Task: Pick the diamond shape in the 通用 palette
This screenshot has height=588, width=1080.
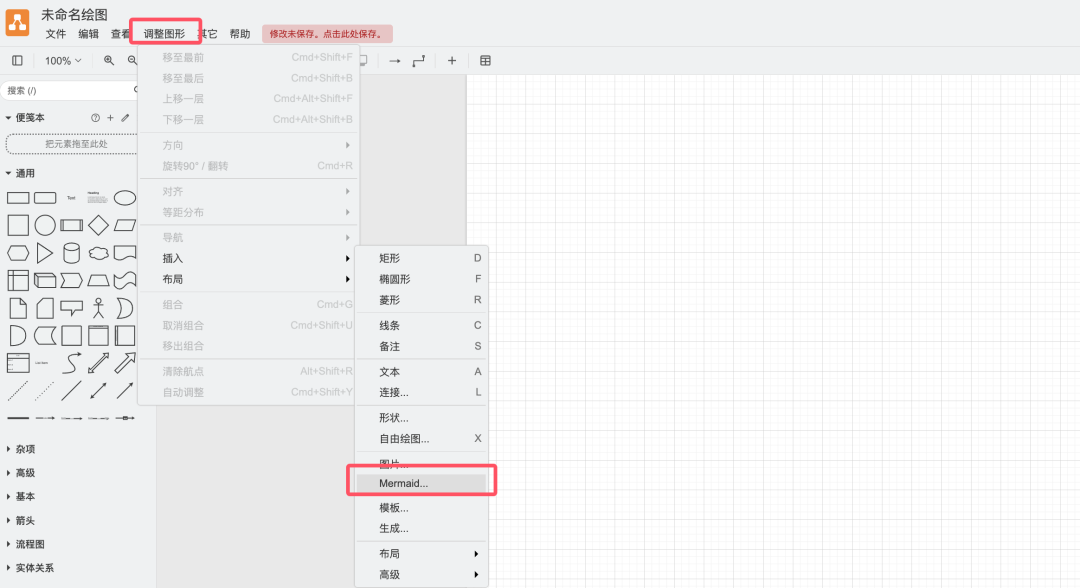Action: click(x=98, y=225)
